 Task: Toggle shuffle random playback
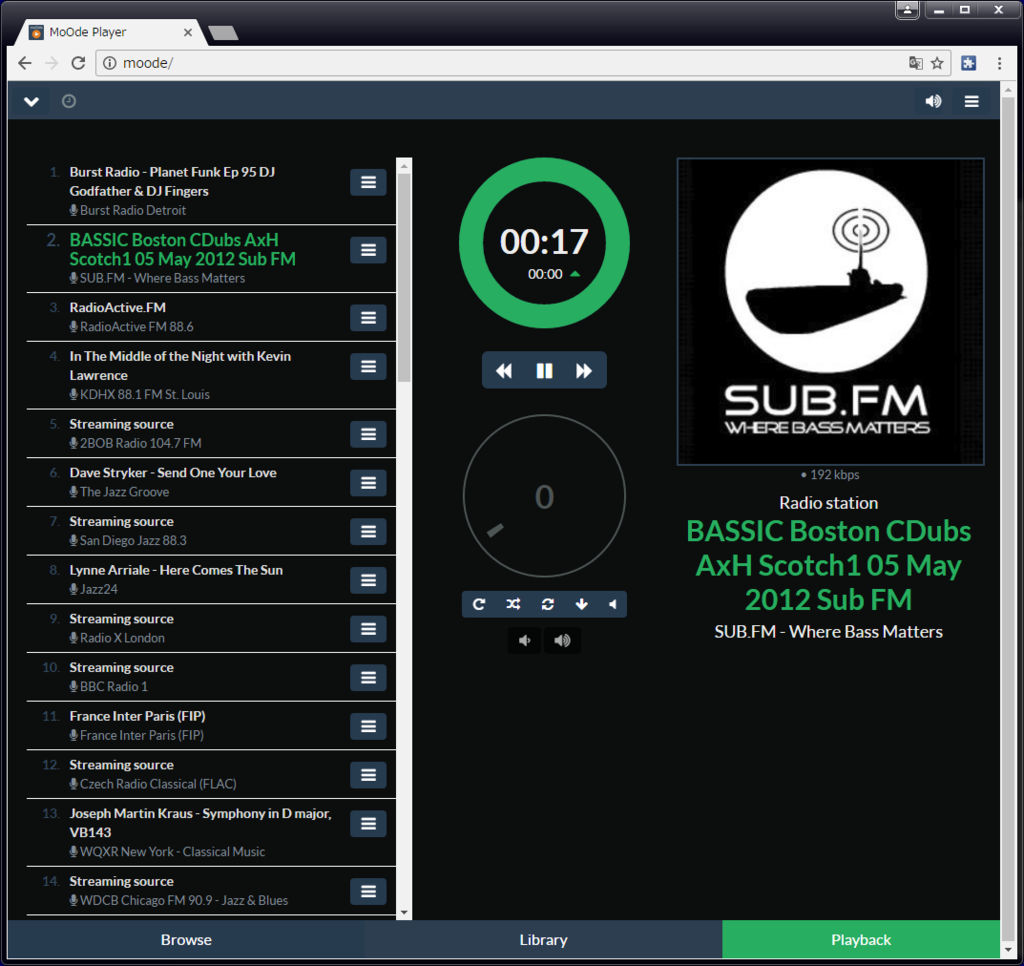coord(513,604)
